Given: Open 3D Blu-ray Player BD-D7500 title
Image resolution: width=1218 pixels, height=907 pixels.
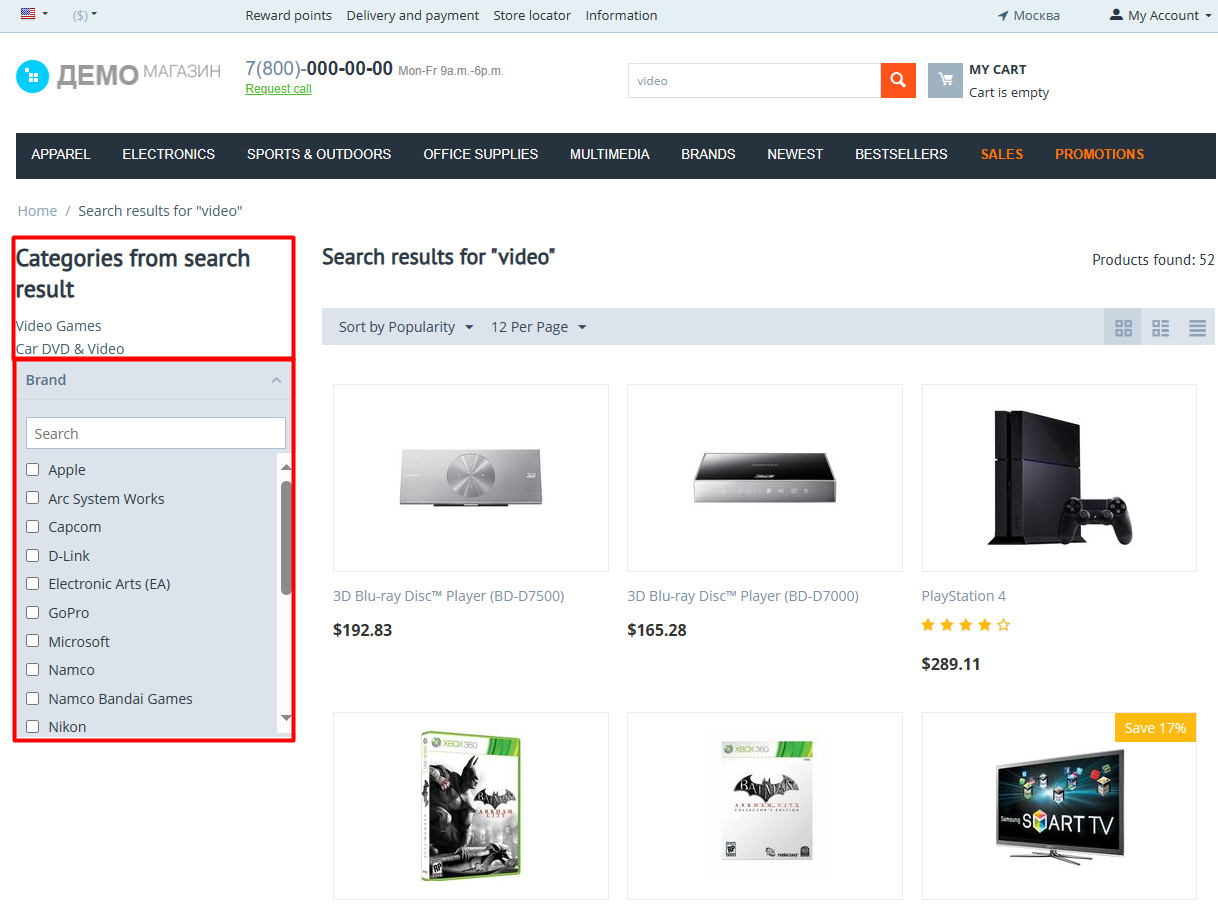Looking at the screenshot, I should coord(448,596).
